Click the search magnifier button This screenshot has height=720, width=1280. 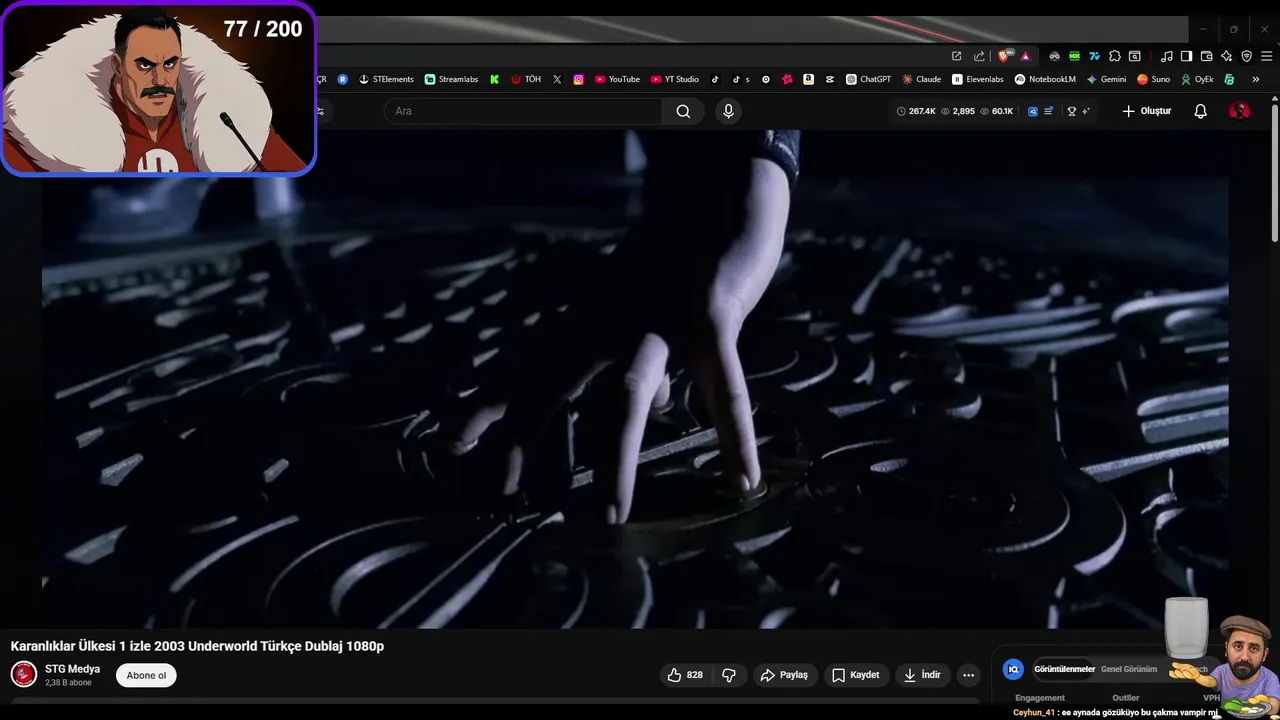683,111
